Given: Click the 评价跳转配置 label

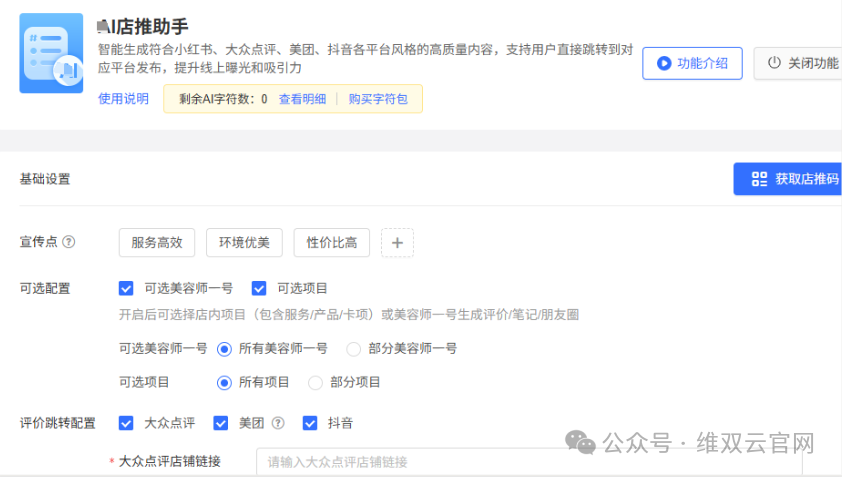Looking at the screenshot, I should 57,423.
